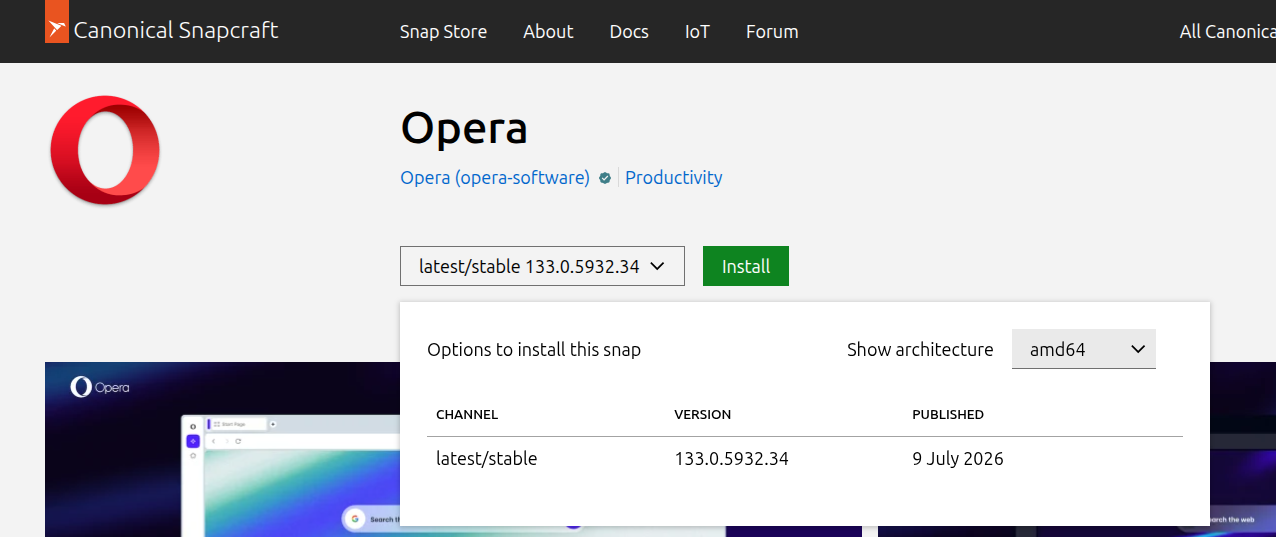Open the amd64 architecture dropdown
Image resolution: width=1276 pixels, height=537 pixels.
[1084, 349]
